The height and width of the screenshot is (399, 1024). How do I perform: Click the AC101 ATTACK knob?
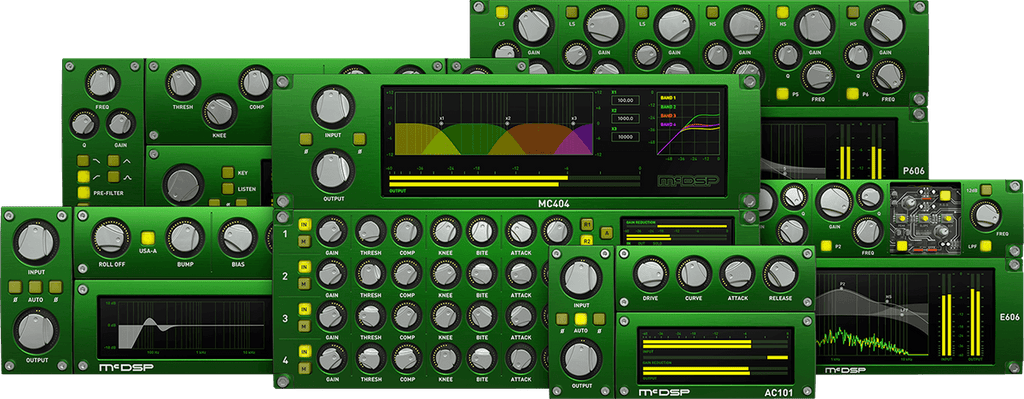coord(737,274)
